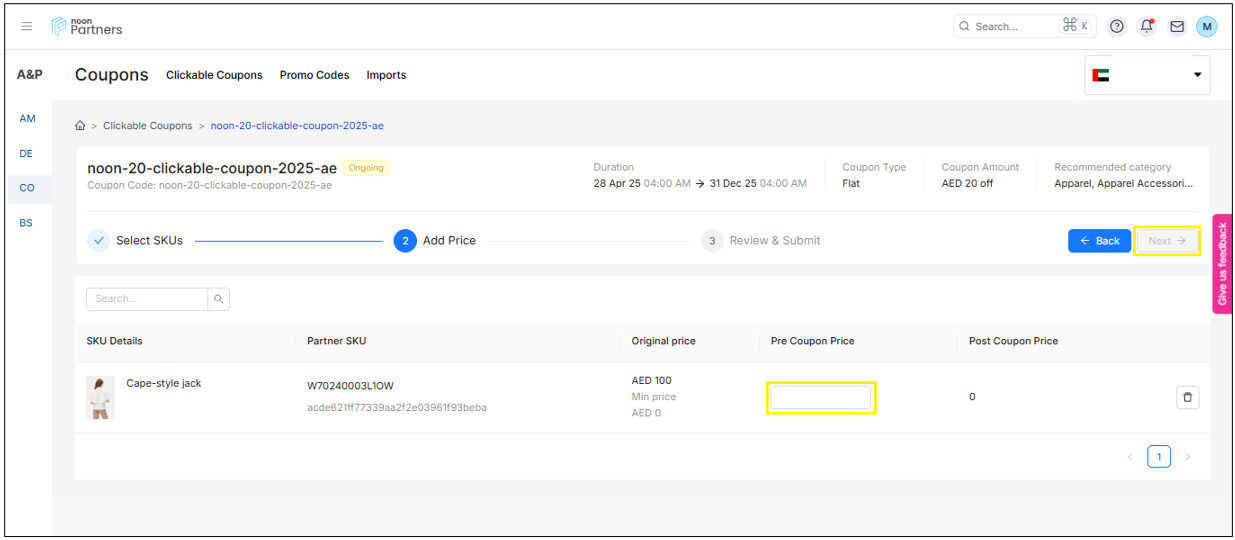
Task: Open the hamburger navigation menu
Action: 27,26
